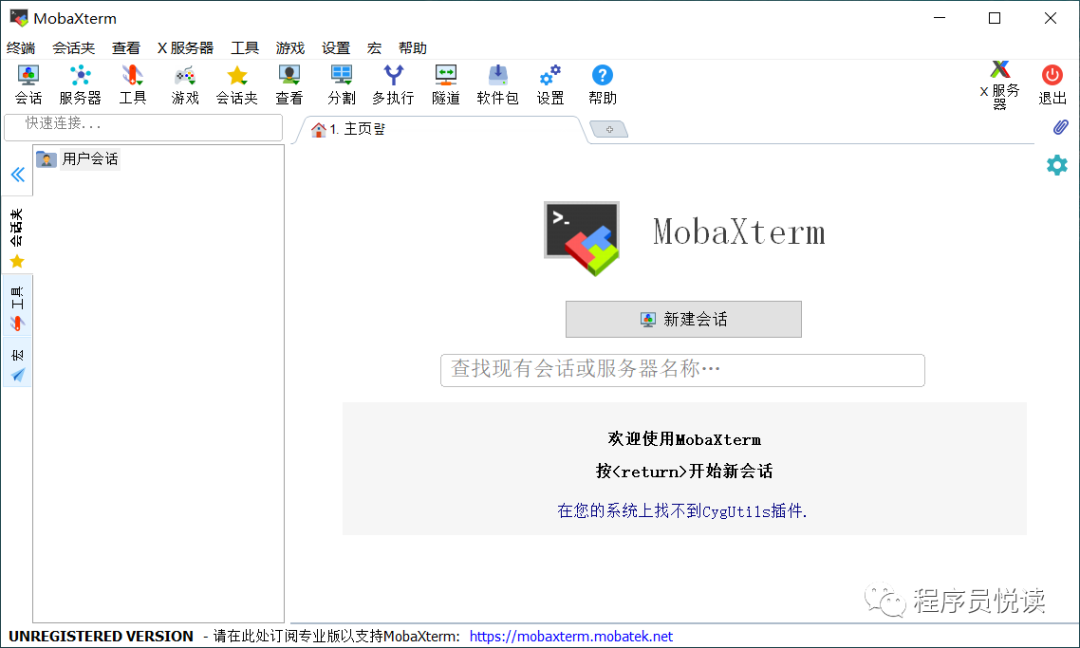Viewport: 1080px width, 648px height.
Task: Open the 工具 menu in menu bar
Action: click(x=245, y=48)
